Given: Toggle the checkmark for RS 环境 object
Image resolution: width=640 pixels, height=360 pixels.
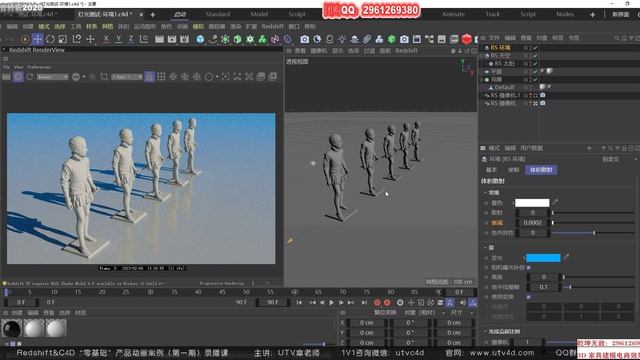Looking at the screenshot, I should point(535,48).
